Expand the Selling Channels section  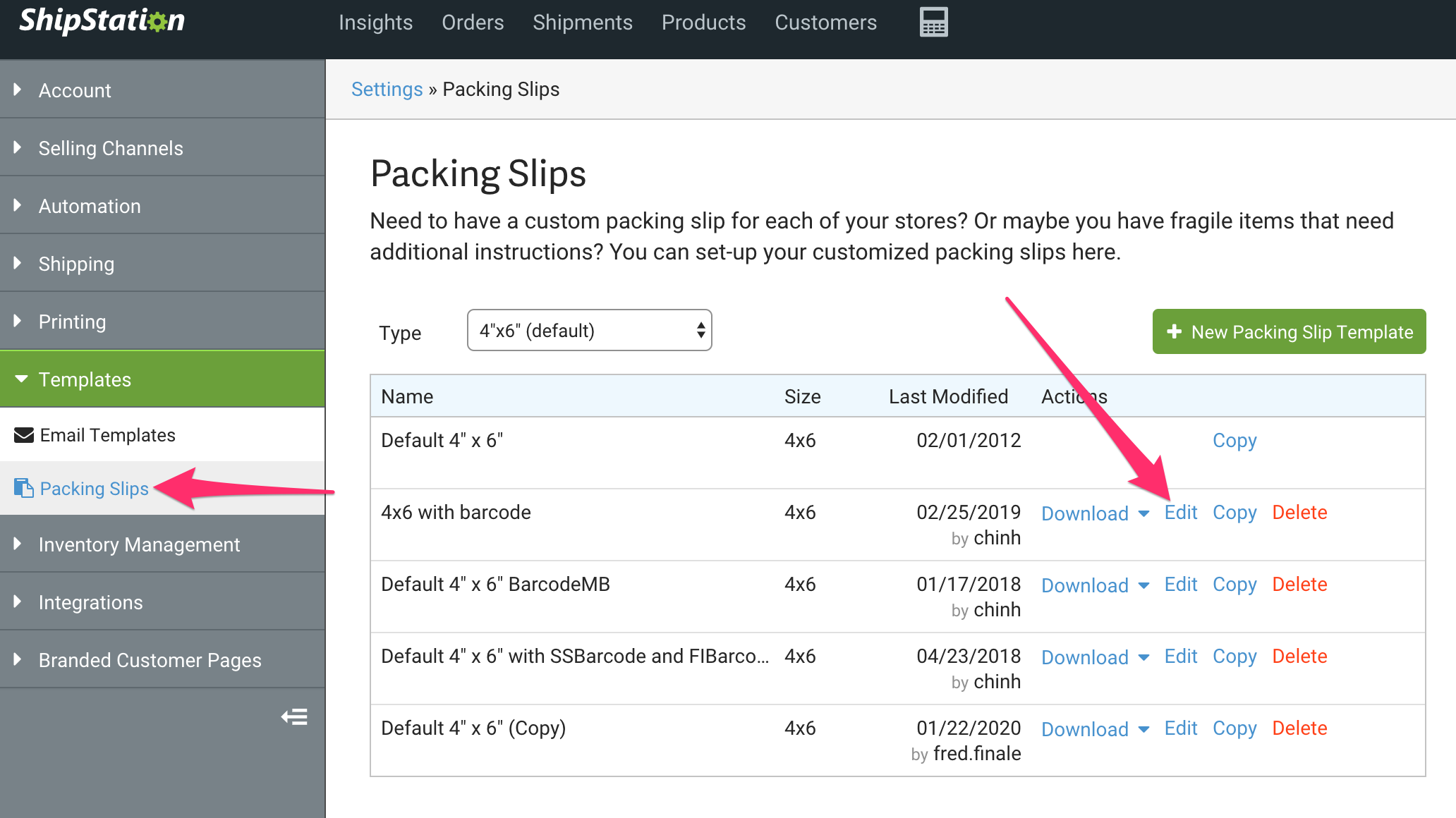[110, 148]
